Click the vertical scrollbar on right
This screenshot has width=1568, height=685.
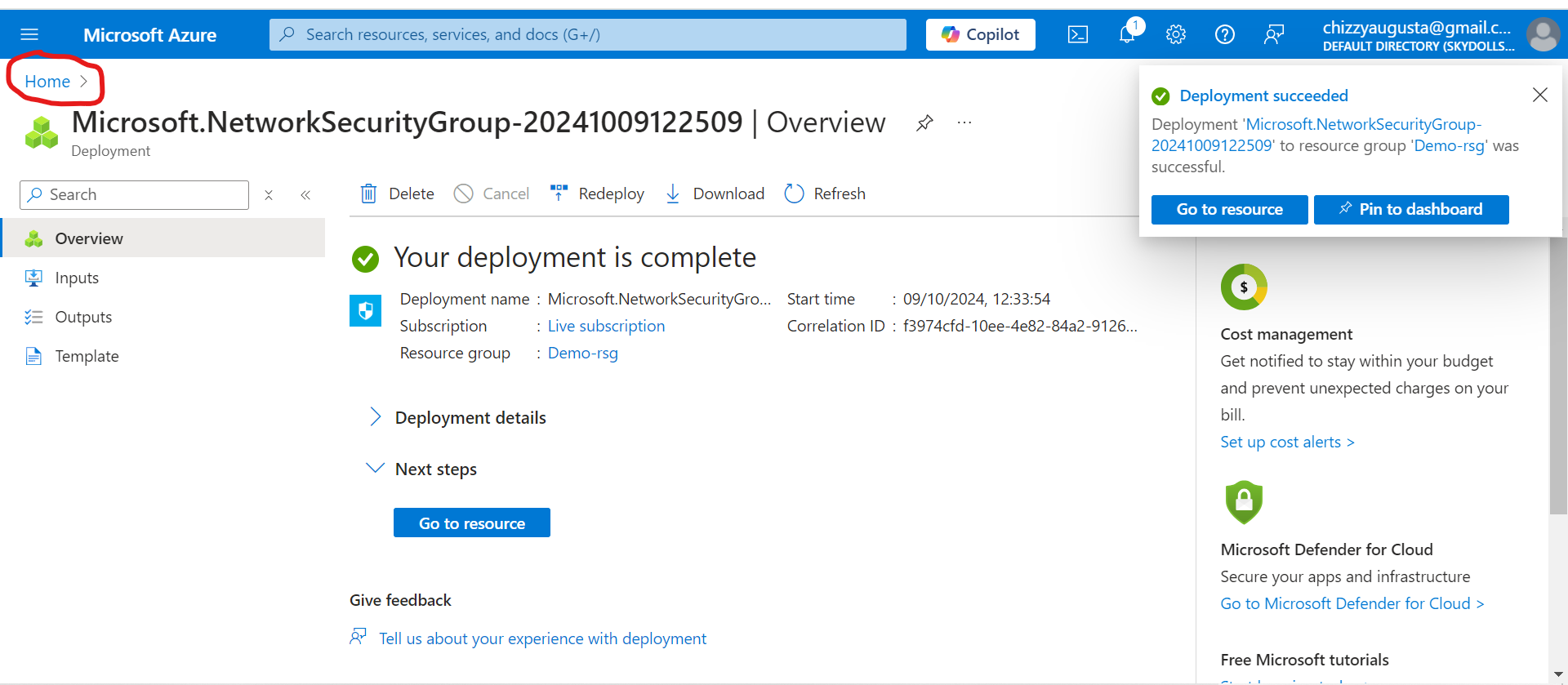pos(1557,376)
